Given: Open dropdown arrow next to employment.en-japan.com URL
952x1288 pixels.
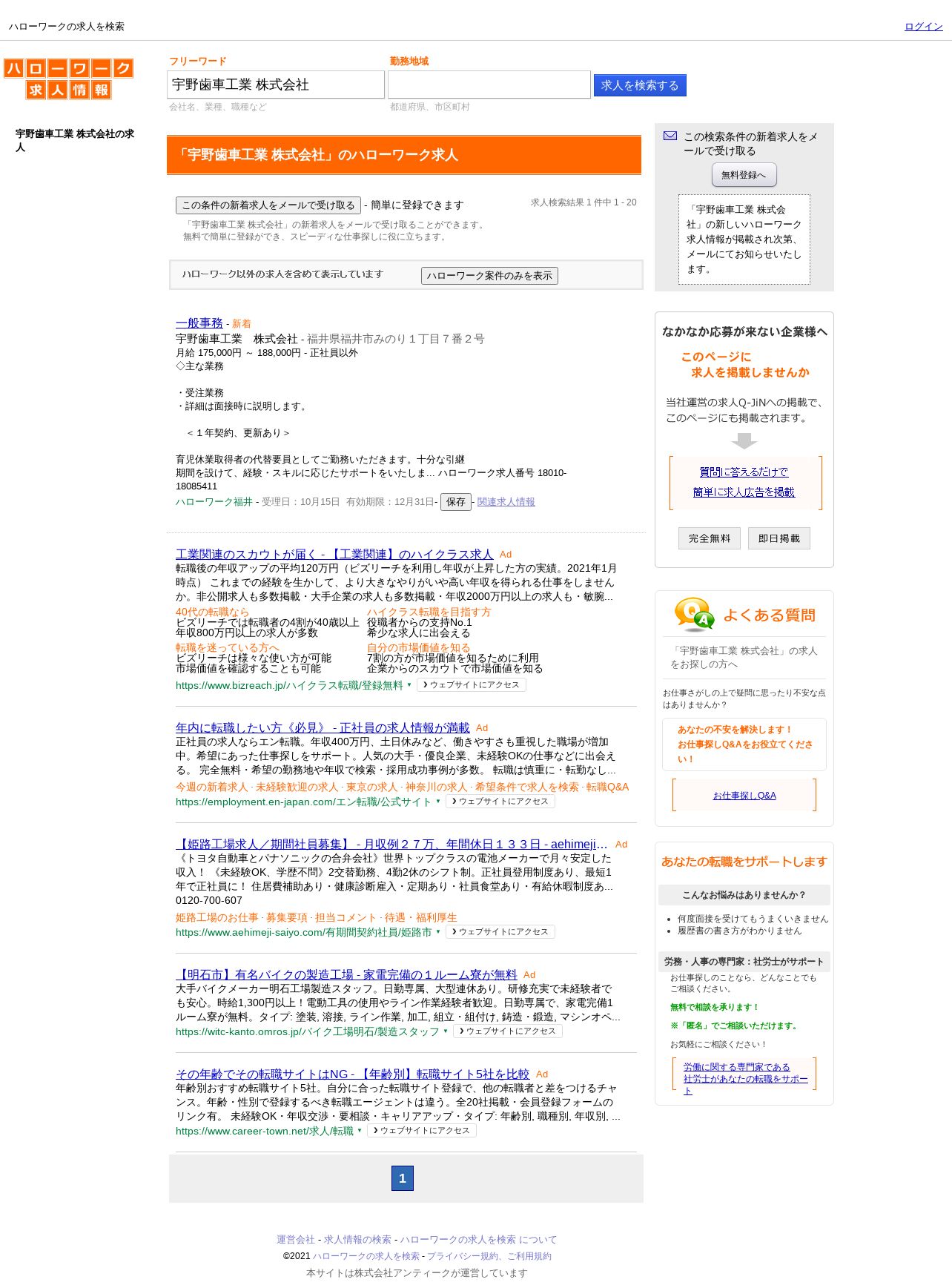Looking at the screenshot, I should coord(438,802).
